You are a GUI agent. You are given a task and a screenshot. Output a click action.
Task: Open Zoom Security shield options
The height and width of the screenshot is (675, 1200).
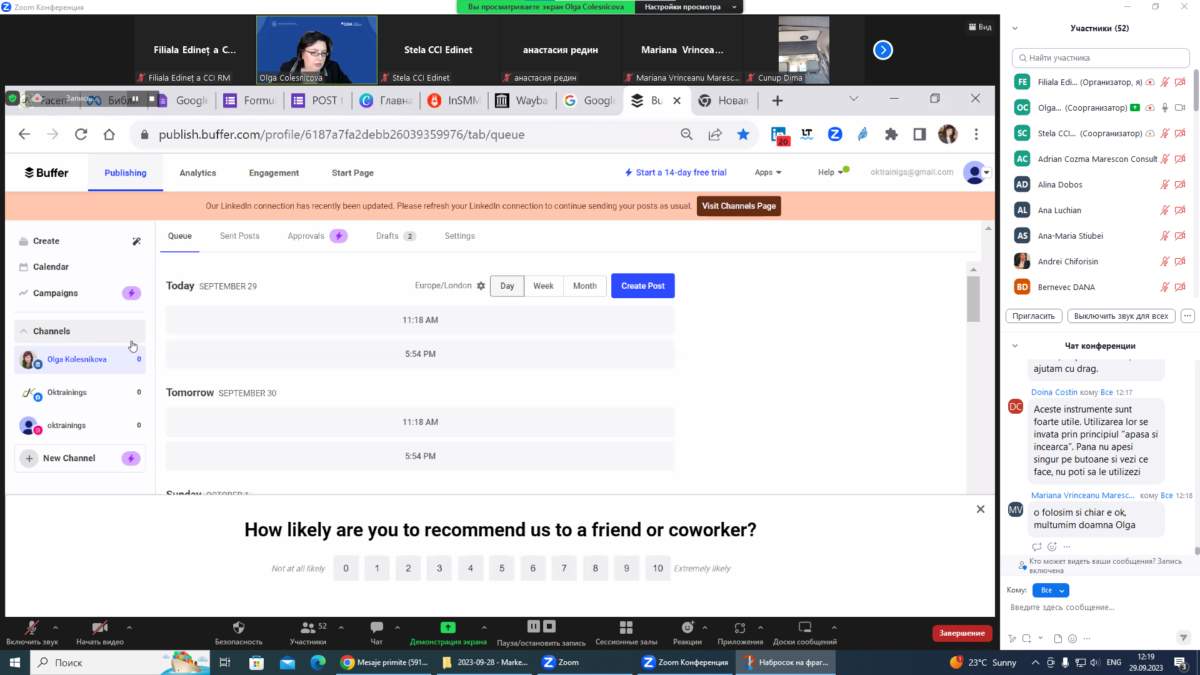(239, 631)
